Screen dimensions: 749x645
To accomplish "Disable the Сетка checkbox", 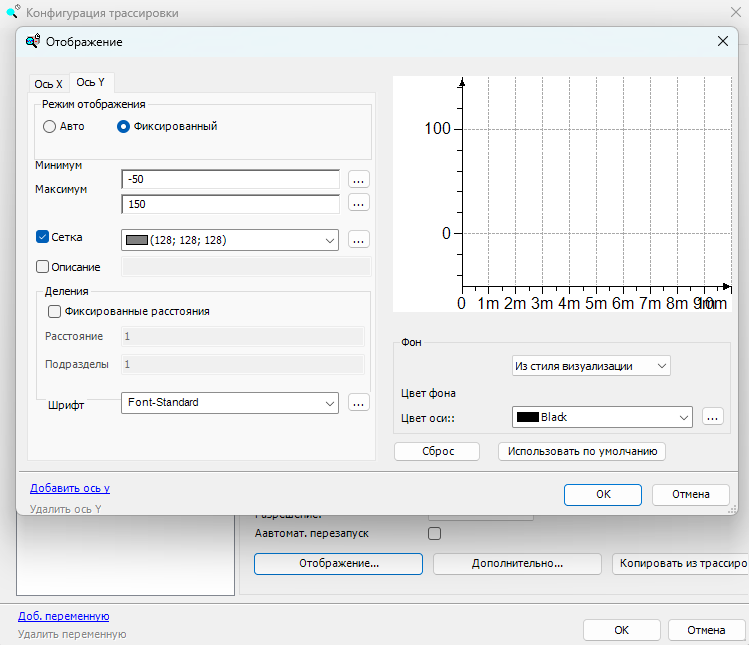I will (42, 237).
